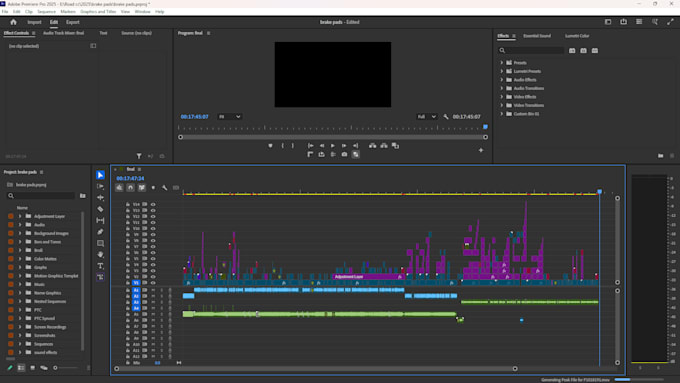Select the Razor tool
The image size is (680, 383).
click(x=100, y=209)
